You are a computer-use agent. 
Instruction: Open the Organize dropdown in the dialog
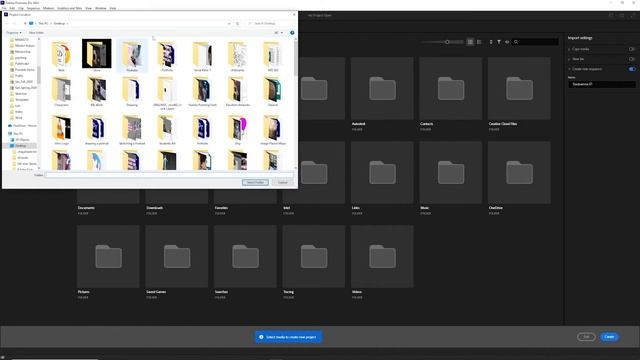click(x=13, y=33)
